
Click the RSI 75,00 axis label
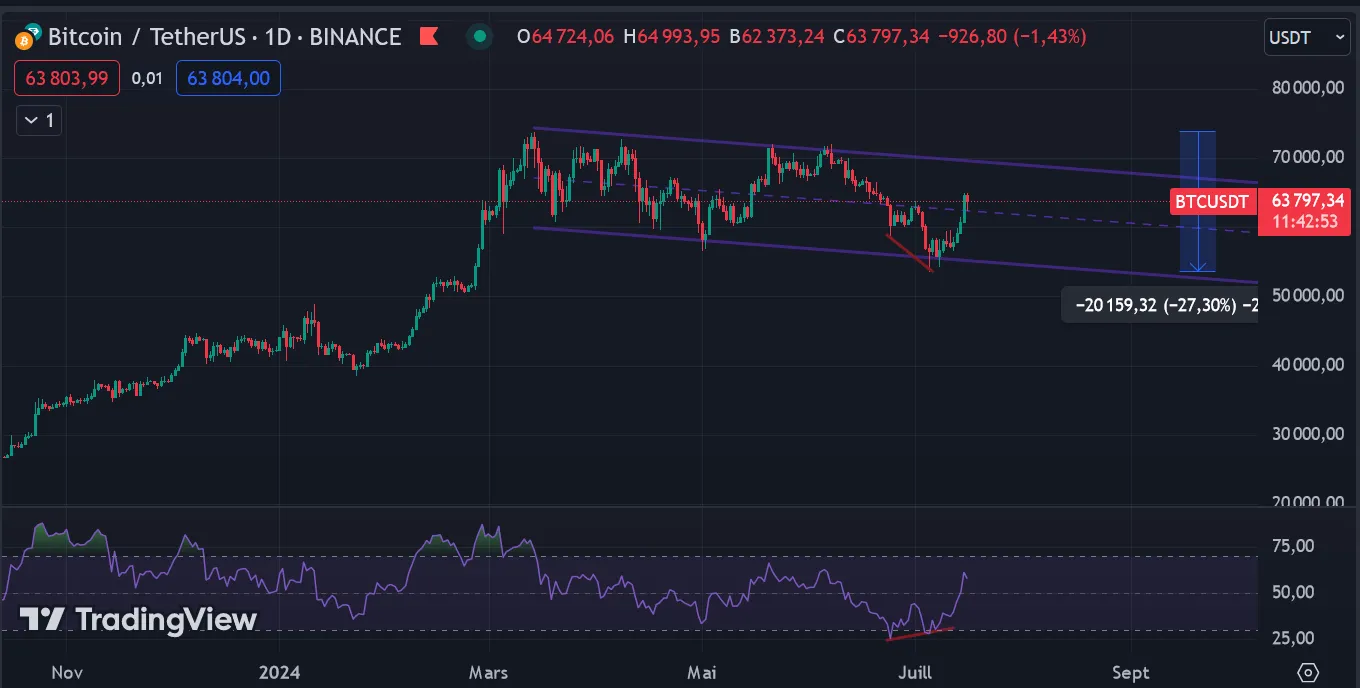click(1294, 546)
